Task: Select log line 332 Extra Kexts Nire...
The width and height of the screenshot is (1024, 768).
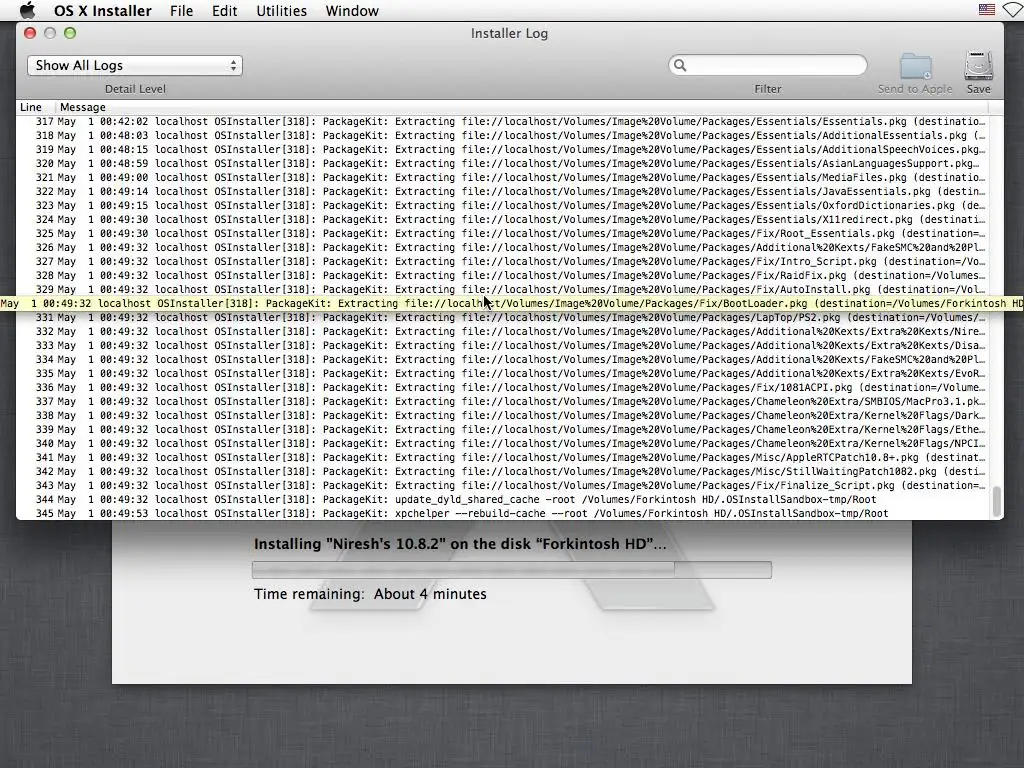Action: pyautogui.click(x=502, y=332)
